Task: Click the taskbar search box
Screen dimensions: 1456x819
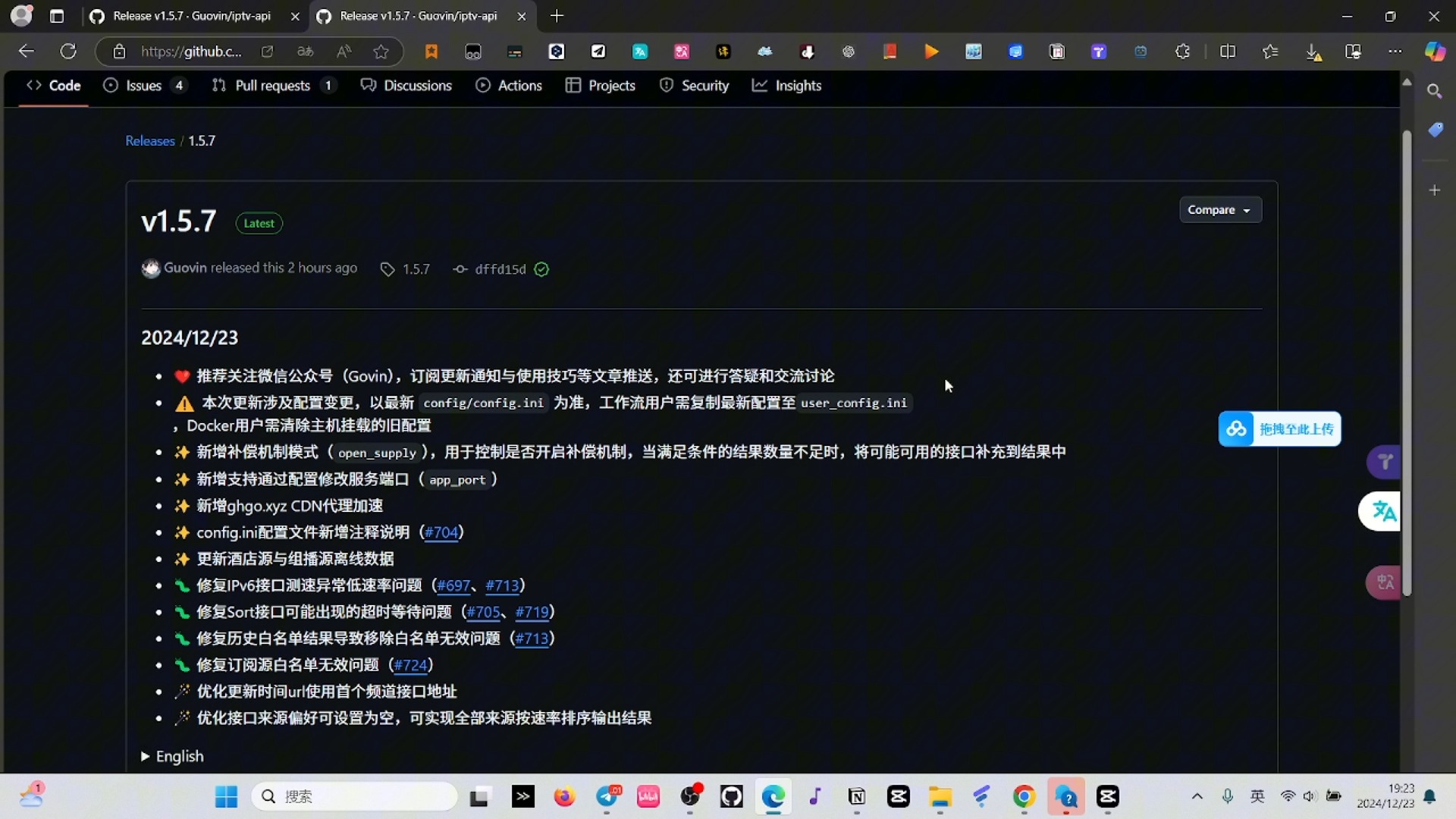Action: [x=355, y=796]
